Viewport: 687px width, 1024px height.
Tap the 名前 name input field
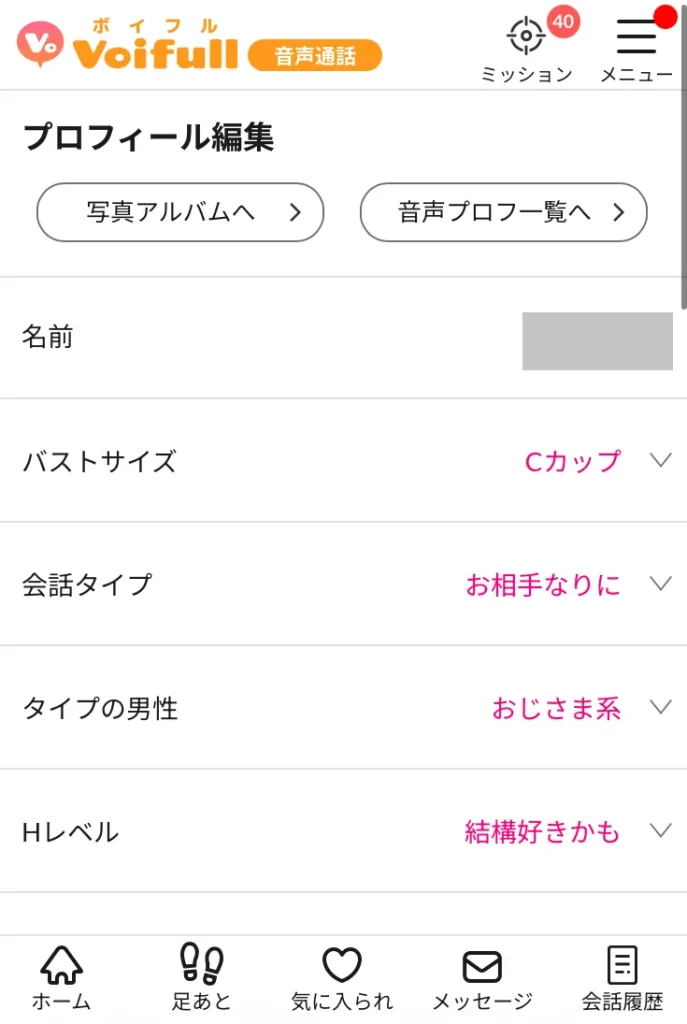click(597, 339)
